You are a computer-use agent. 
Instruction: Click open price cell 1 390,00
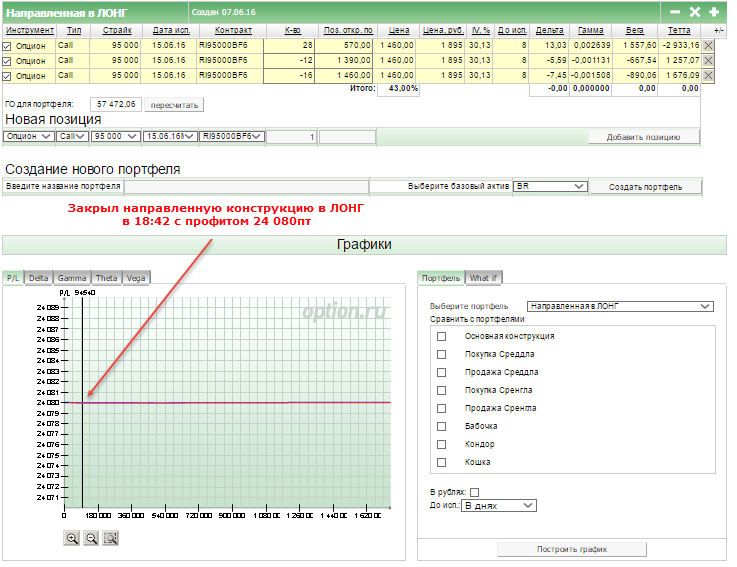(x=344, y=61)
